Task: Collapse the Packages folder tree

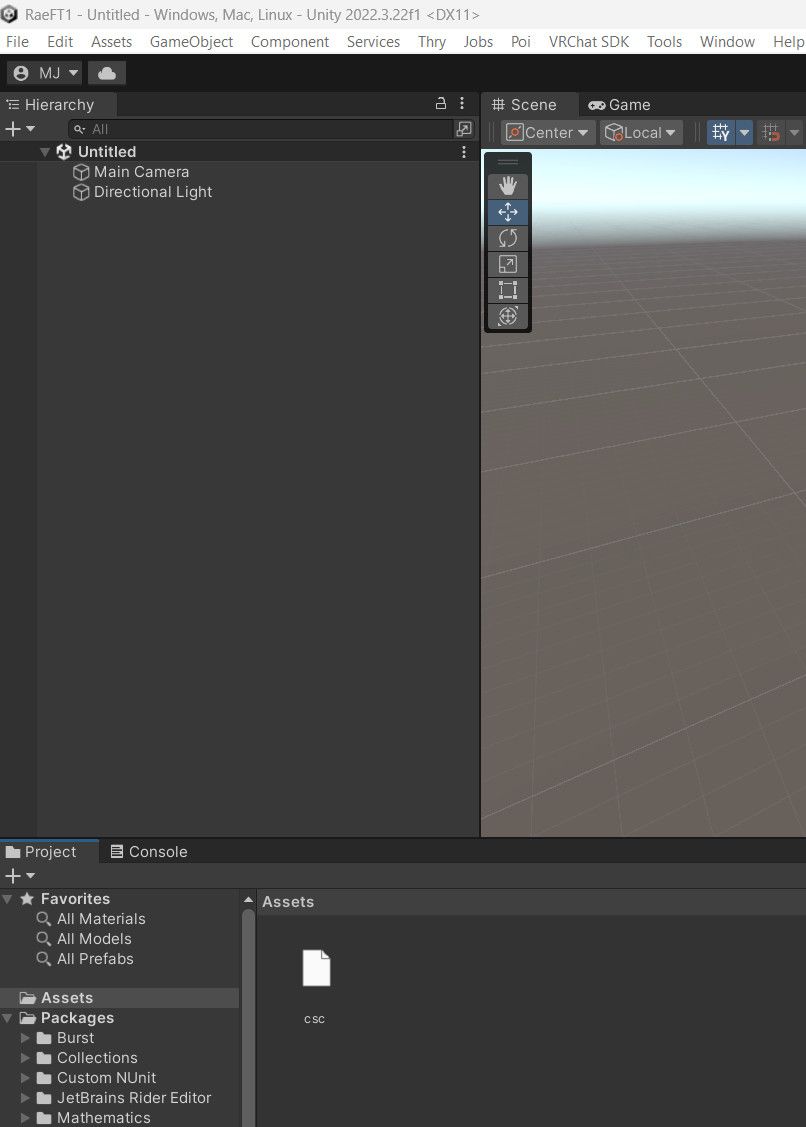Action: pos(7,1018)
